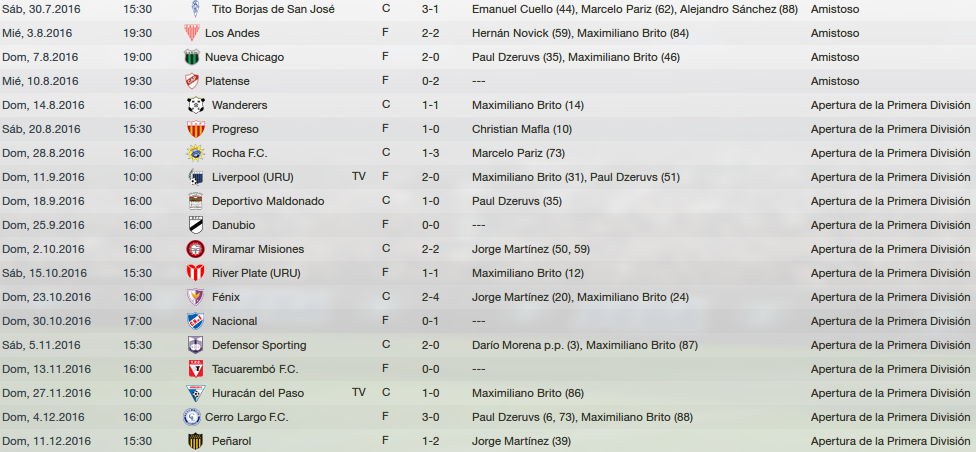Click Amistoso competition on Platense row
The image size is (976, 452).
(835, 82)
